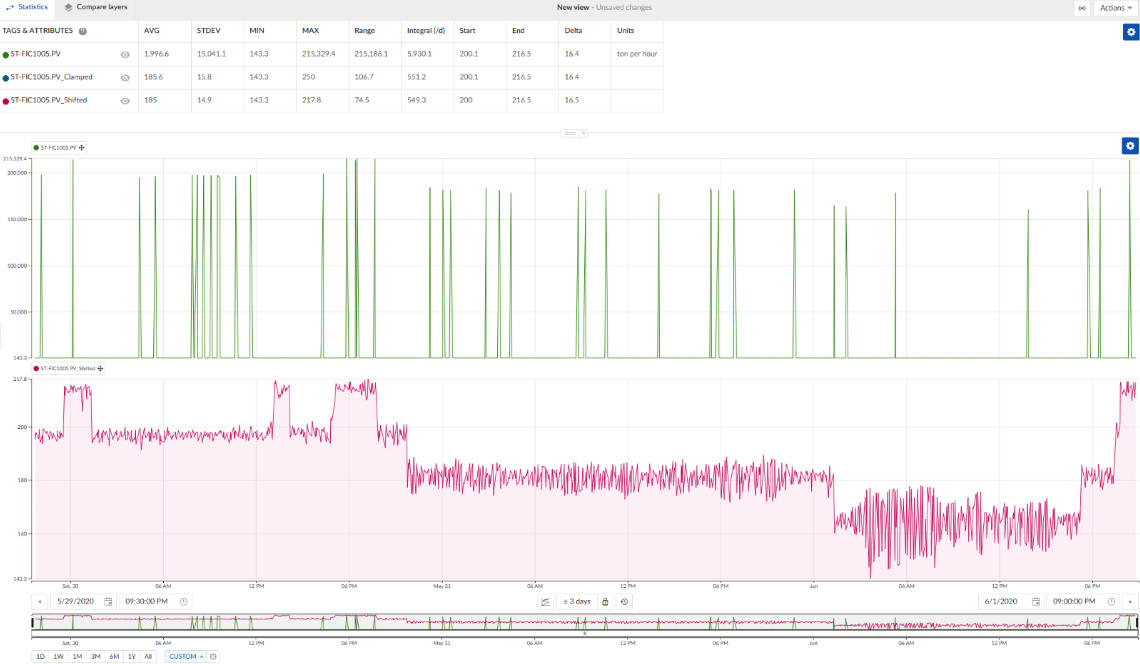The image size is (1140, 664).
Task: Click the move icon on ST-FIC1005.PV_Shifted chart label
Action: point(100,369)
